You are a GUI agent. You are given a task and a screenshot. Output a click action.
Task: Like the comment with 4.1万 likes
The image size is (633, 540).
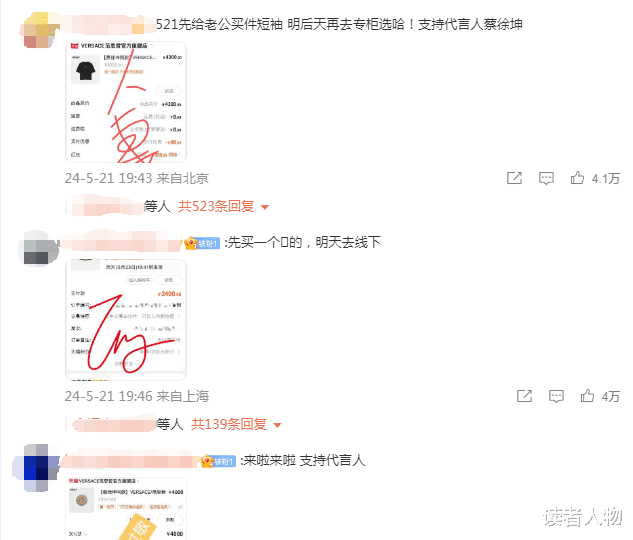point(577,178)
